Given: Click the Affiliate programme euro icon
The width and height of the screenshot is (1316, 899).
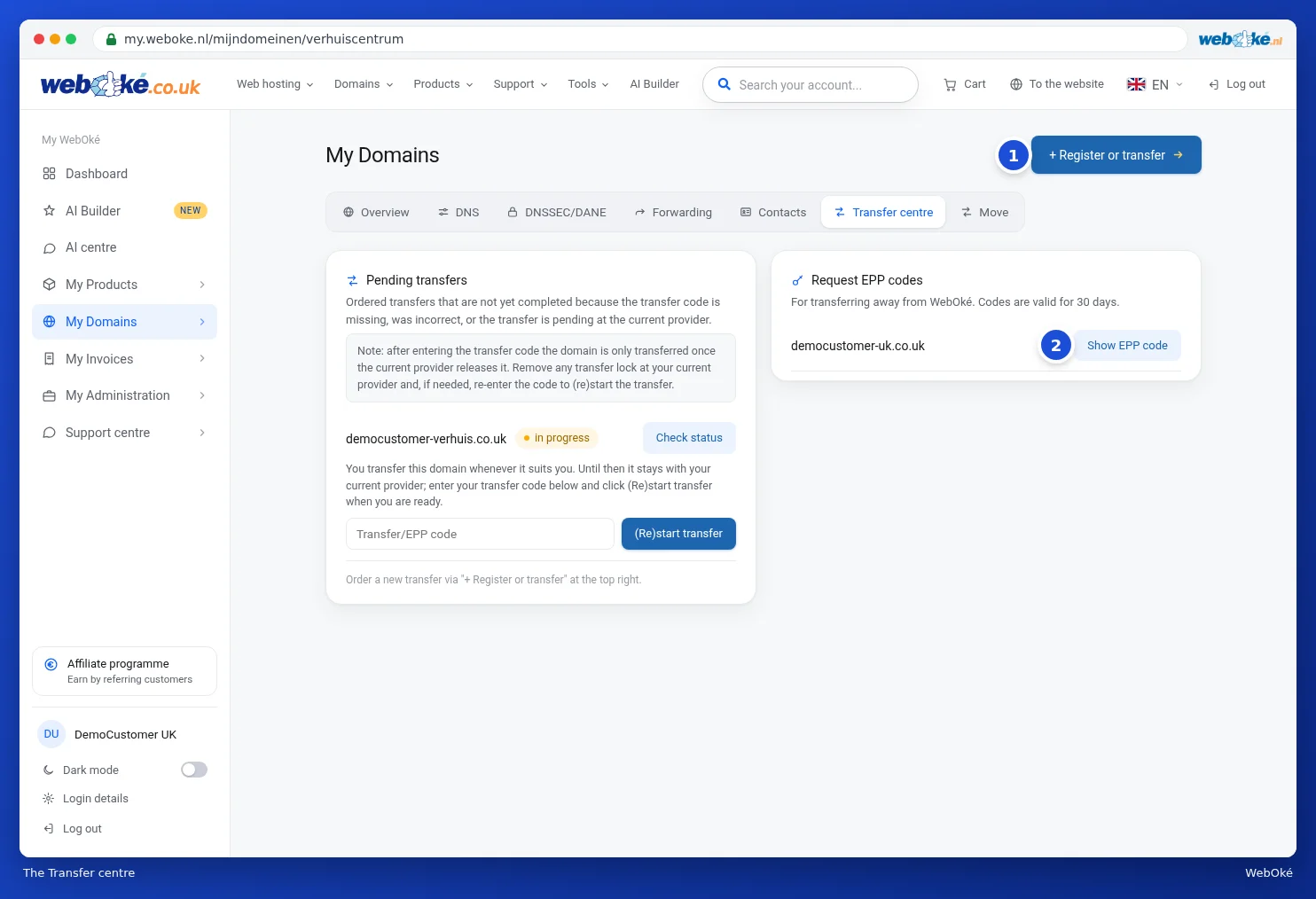Looking at the screenshot, I should [51, 664].
